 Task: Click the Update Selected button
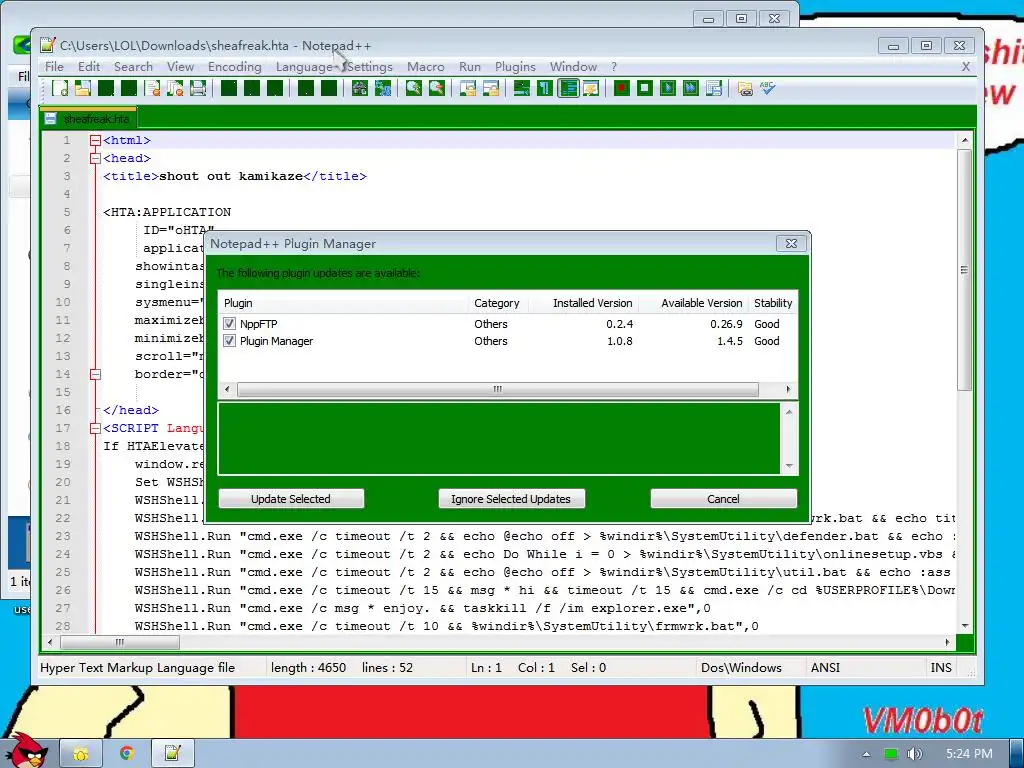click(291, 499)
